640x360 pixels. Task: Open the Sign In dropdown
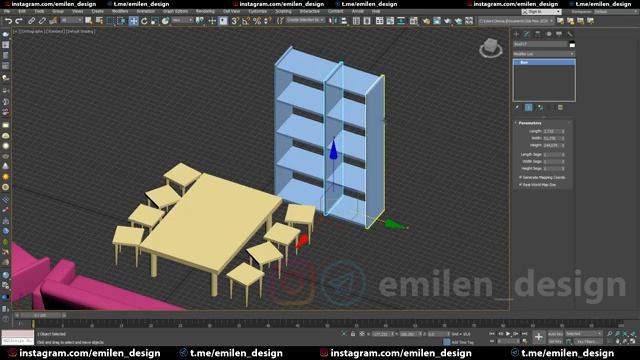[541, 12]
